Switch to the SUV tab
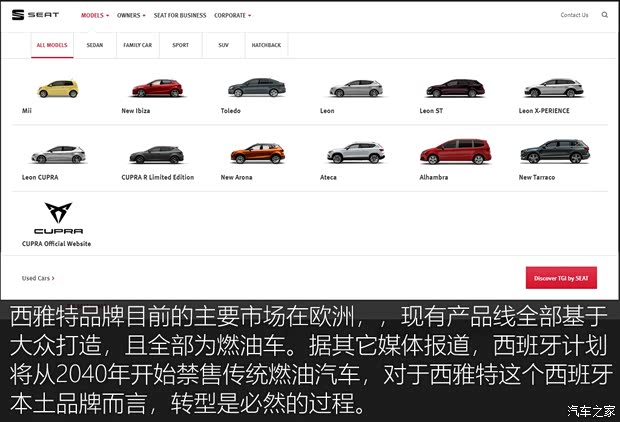The width and height of the screenshot is (620, 422). point(223,45)
